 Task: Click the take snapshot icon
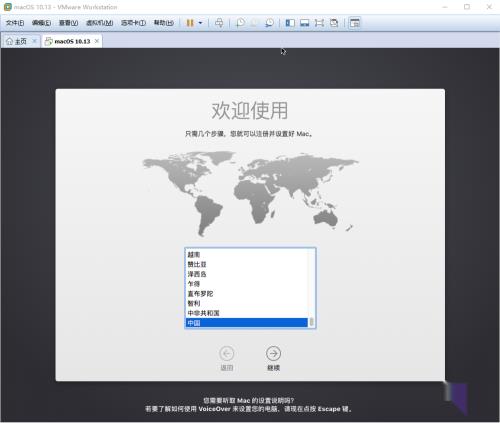click(240, 23)
